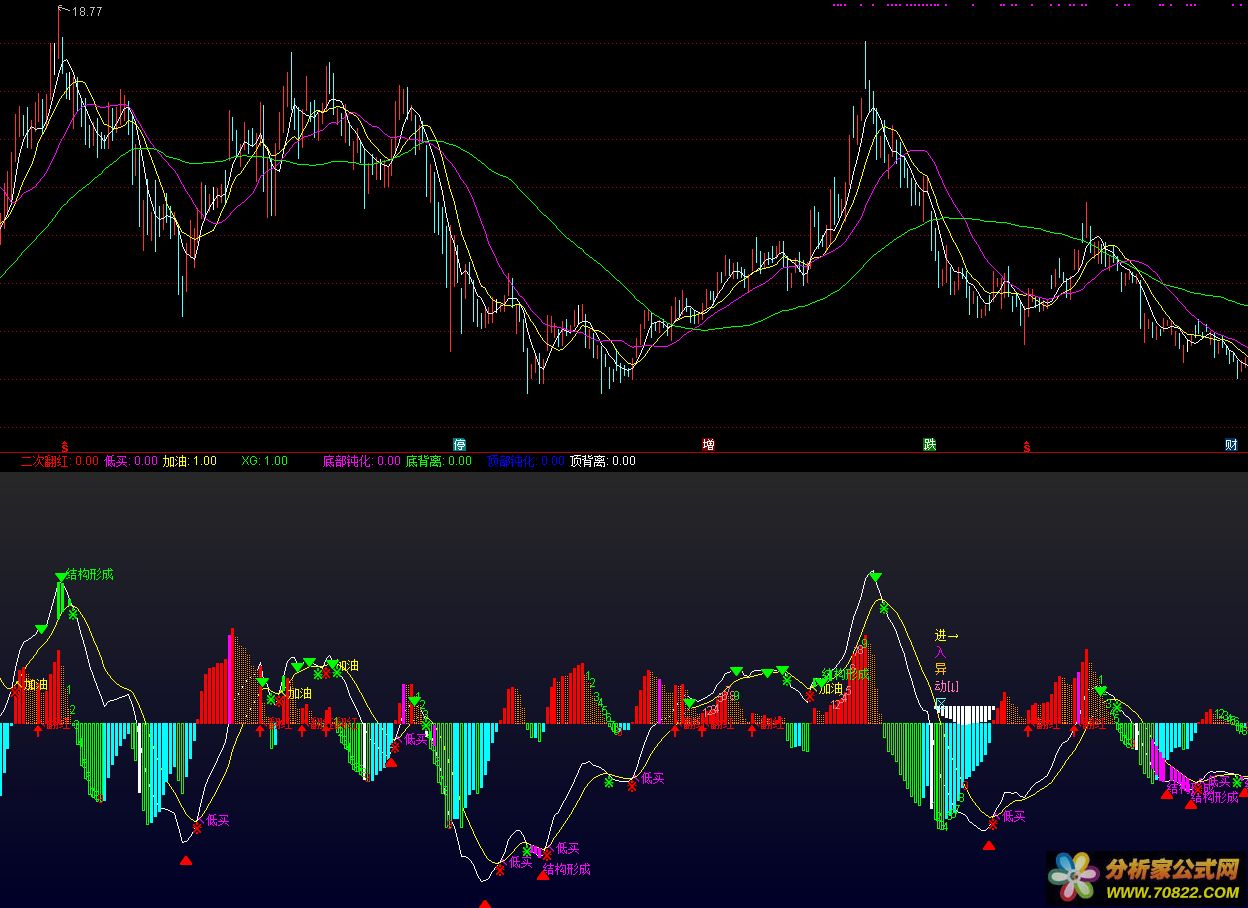The height and width of the screenshot is (908, 1248).
Task: Select the 顶部钝化: 0.00 indicator value
Action: pos(526,461)
